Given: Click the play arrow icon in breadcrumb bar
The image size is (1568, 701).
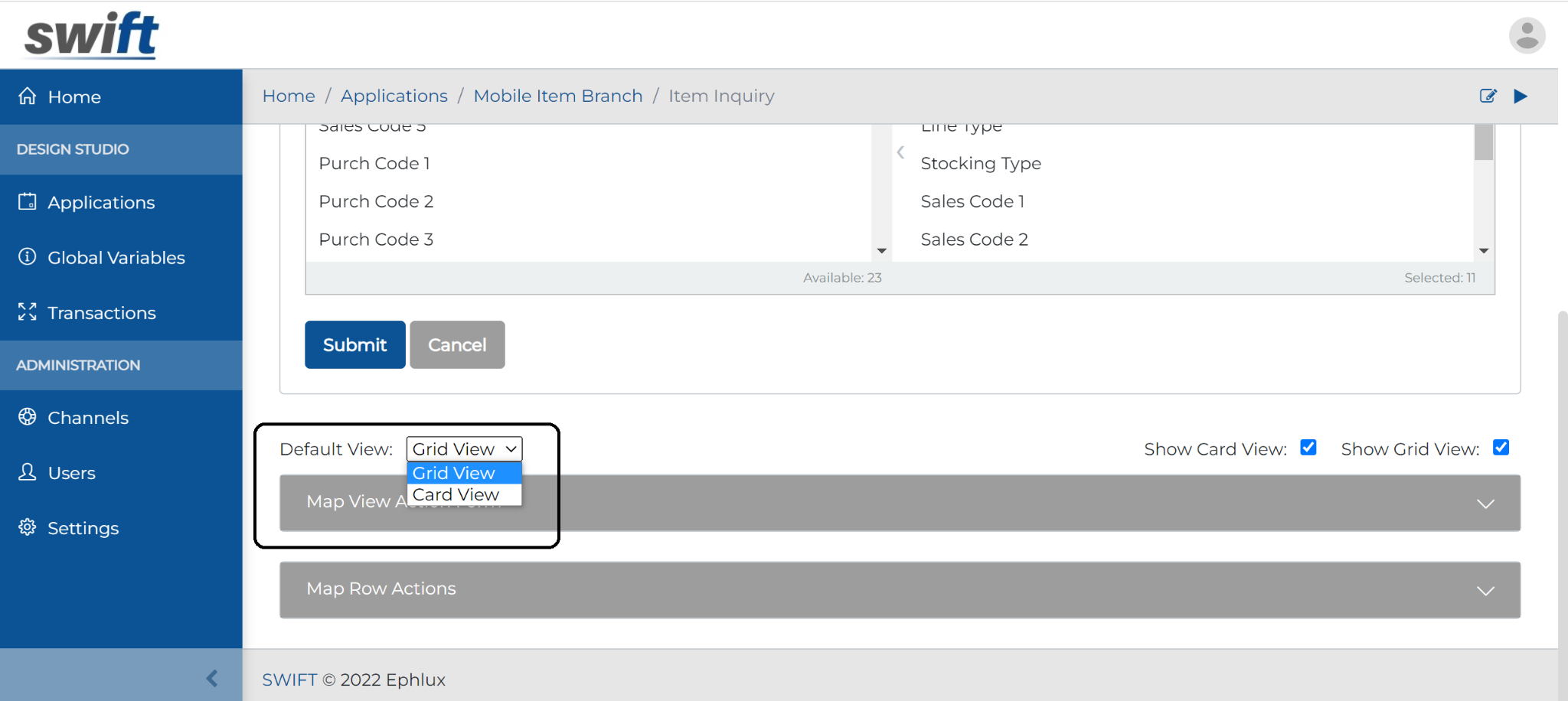Looking at the screenshot, I should [x=1521, y=96].
